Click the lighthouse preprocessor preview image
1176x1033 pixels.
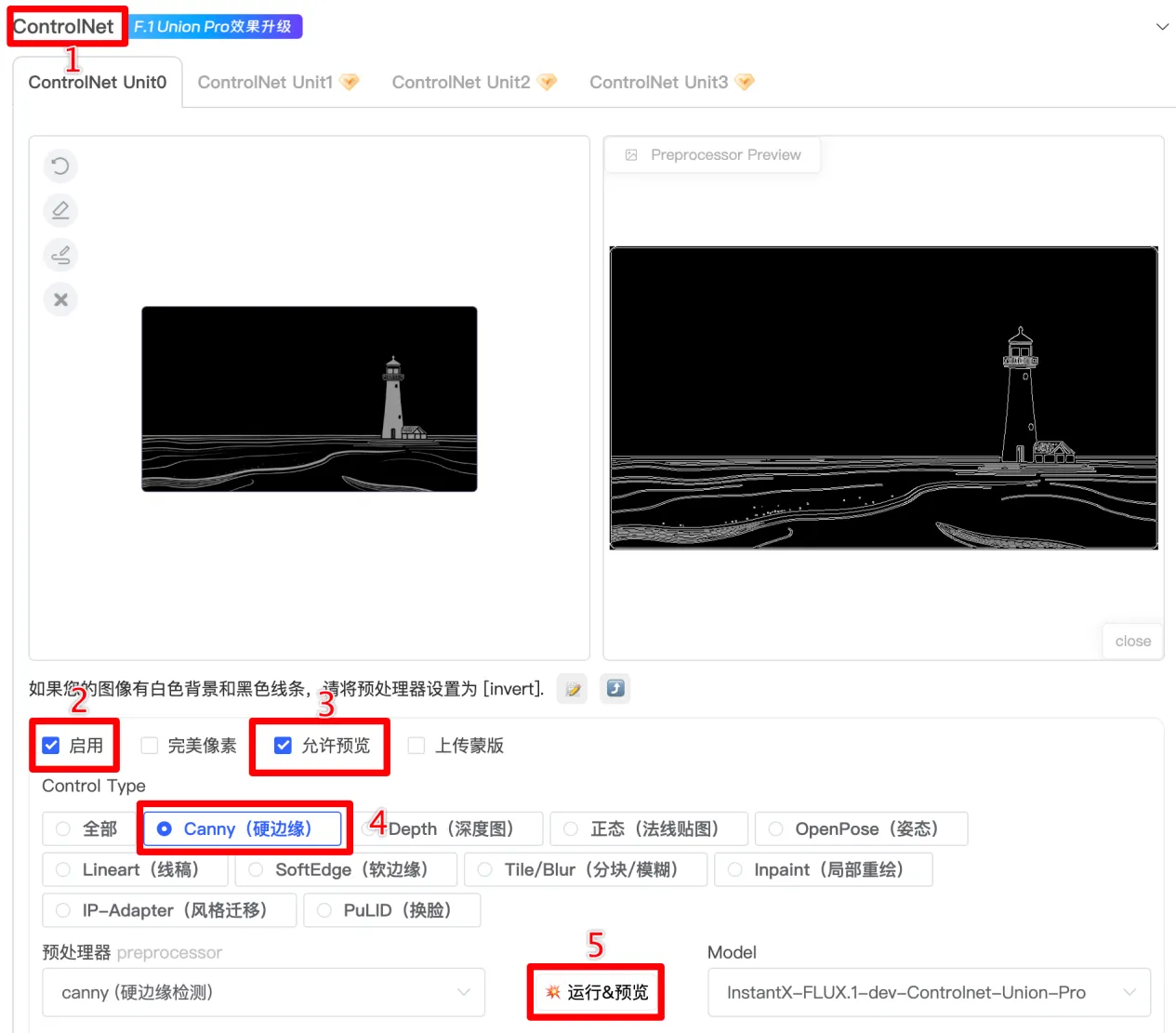[x=883, y=398]
